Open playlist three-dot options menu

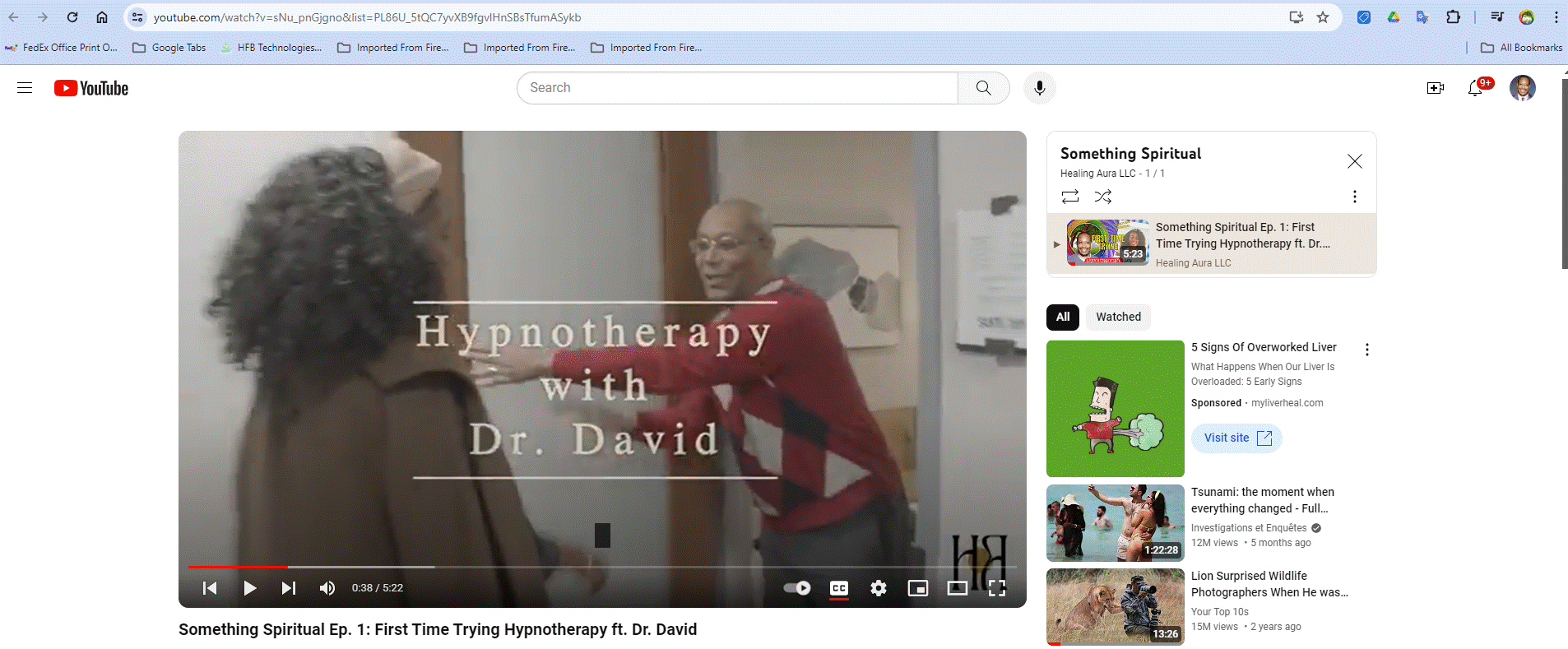point(1354,197)
